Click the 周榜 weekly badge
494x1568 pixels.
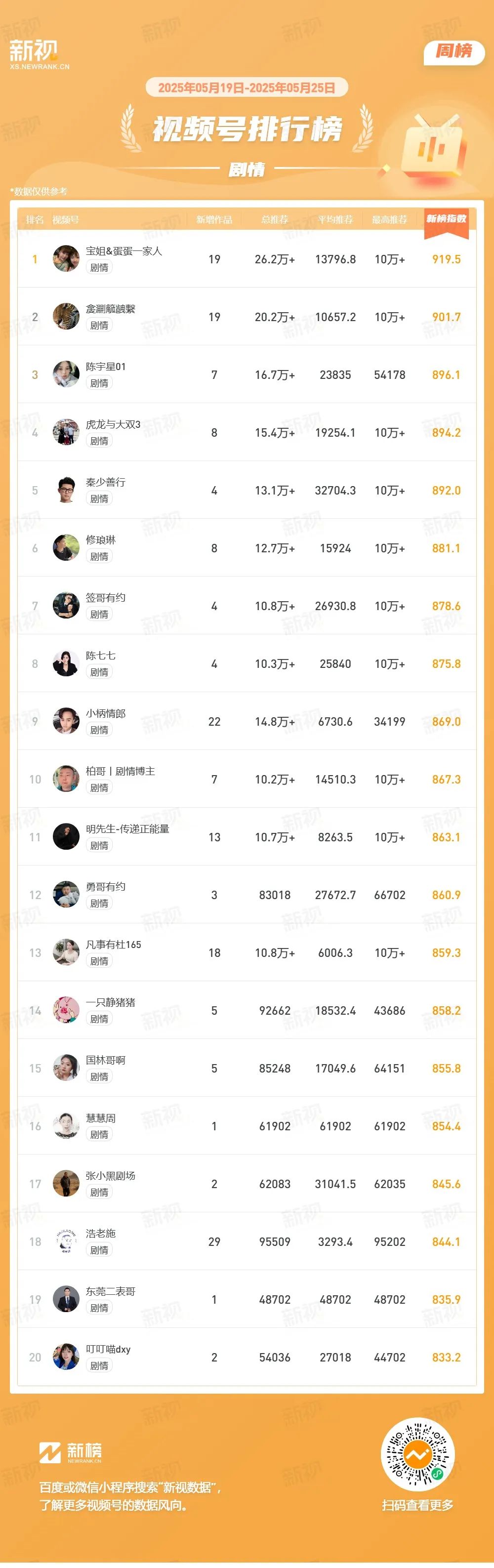(454, 51)
